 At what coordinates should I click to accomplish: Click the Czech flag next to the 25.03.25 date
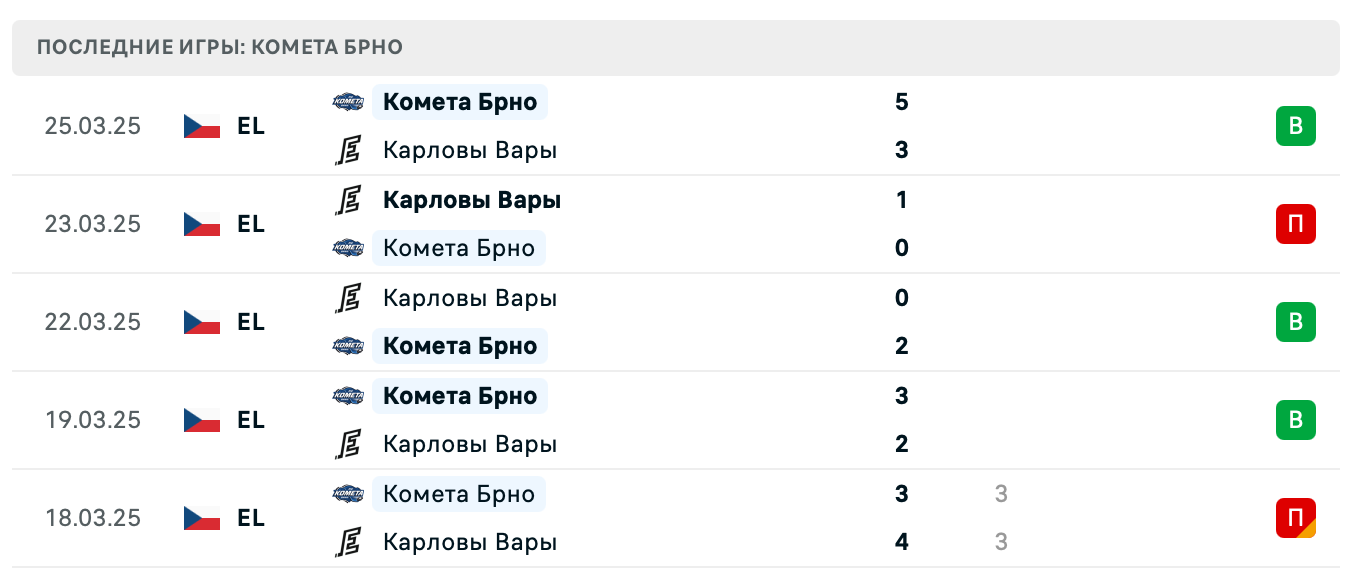coord(200,126)
